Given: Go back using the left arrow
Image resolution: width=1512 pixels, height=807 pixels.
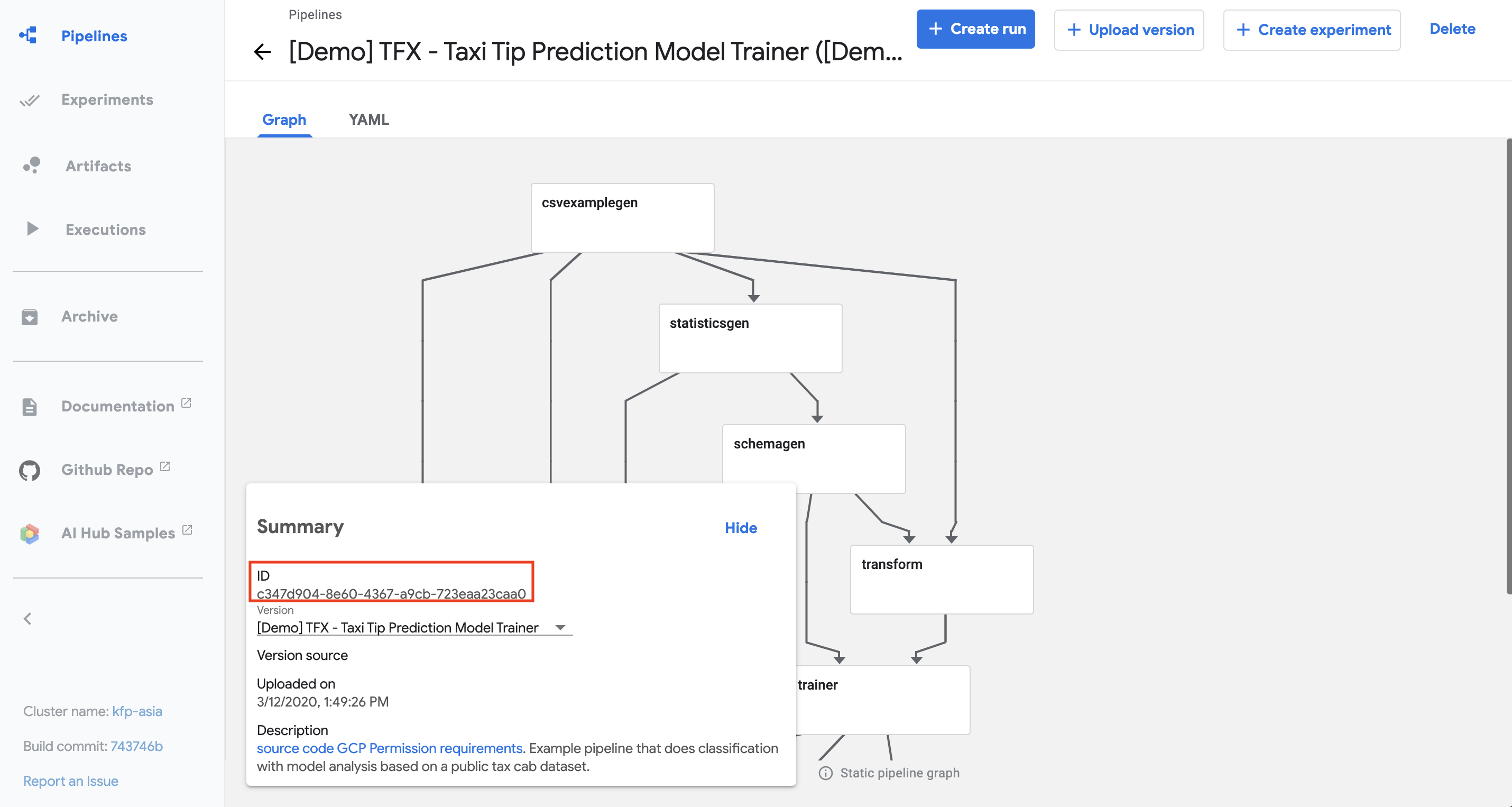Looking at the screenshot, I should pos(262,52).
